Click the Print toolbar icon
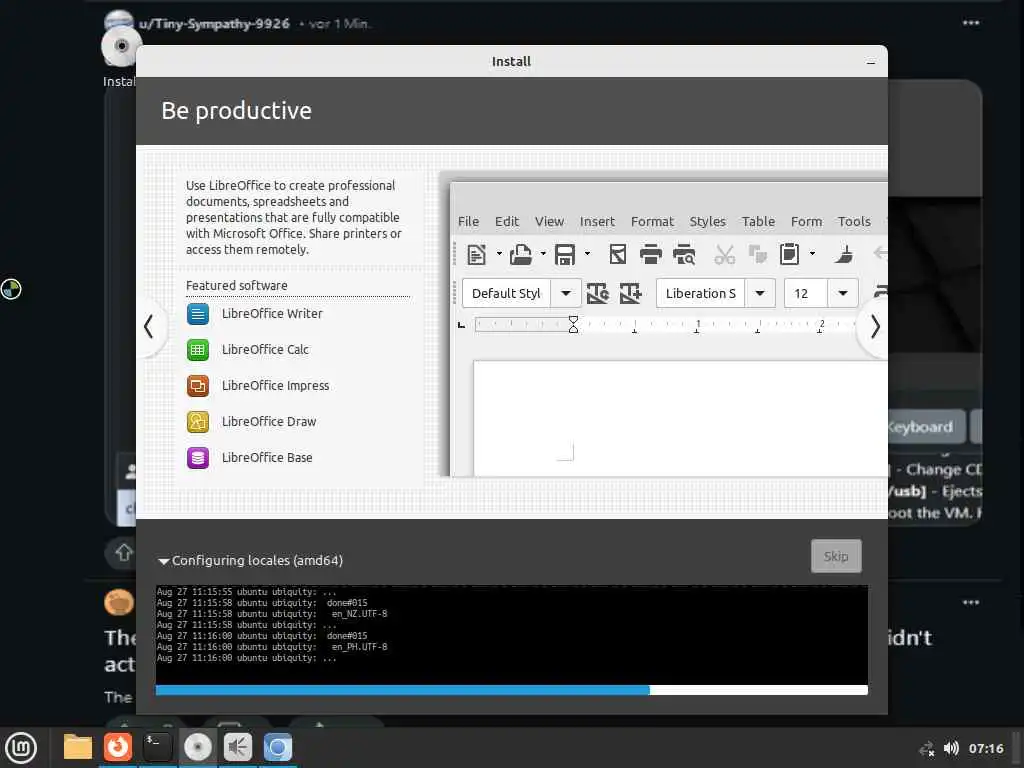This screenshot has height=768, width=1024. (x=650, y=254)
